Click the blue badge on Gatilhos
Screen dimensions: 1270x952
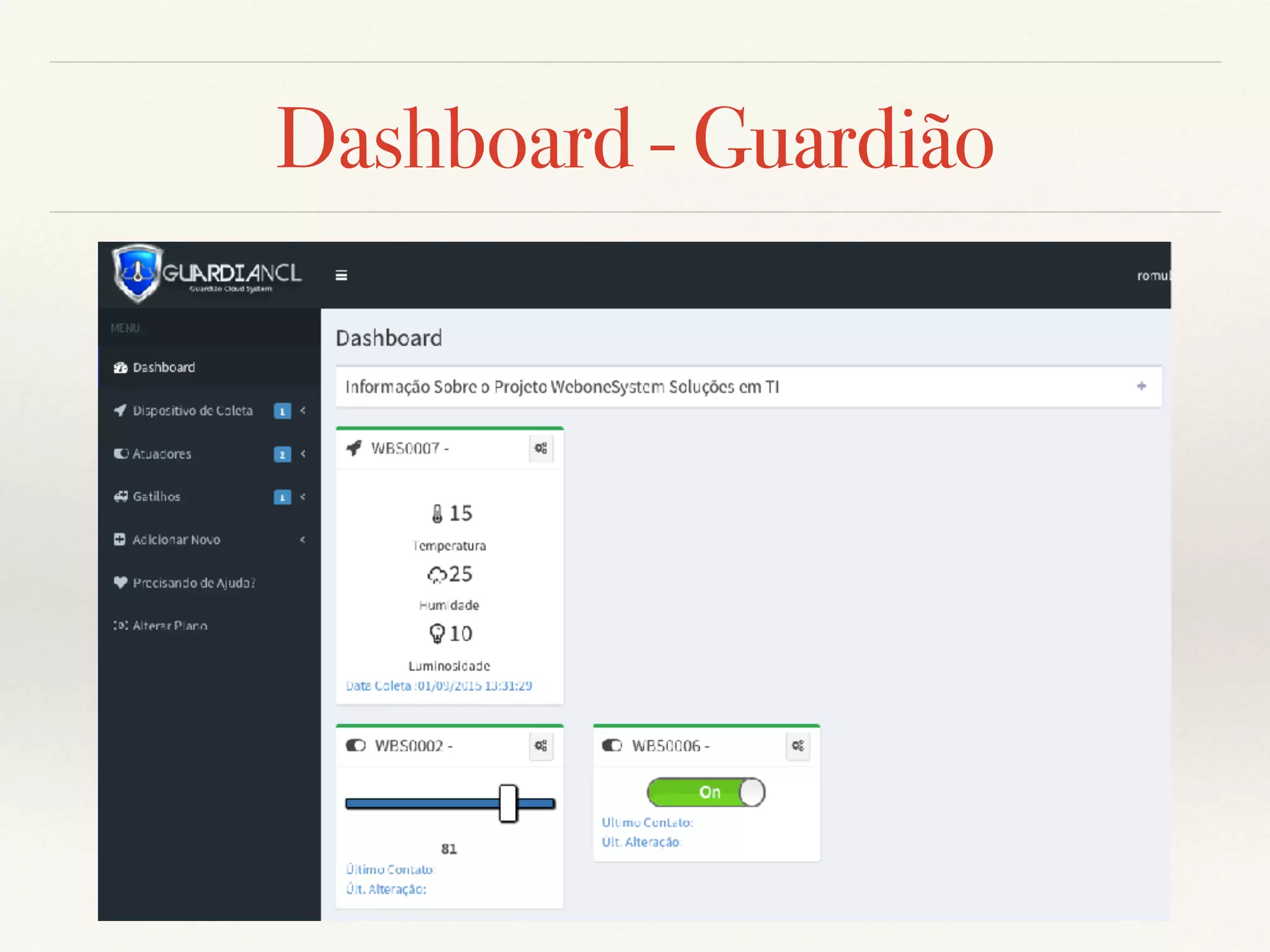[282, 497]
